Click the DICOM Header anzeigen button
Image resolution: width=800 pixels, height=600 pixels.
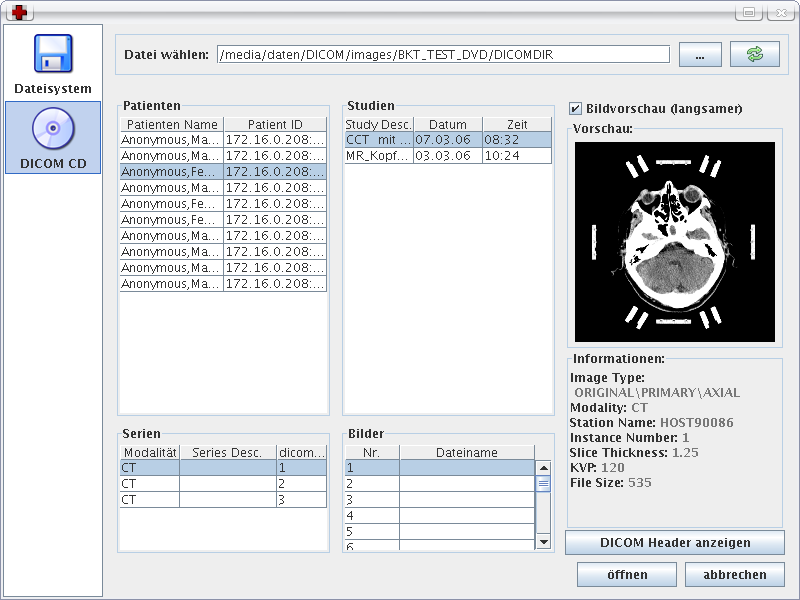coord(674,542)
